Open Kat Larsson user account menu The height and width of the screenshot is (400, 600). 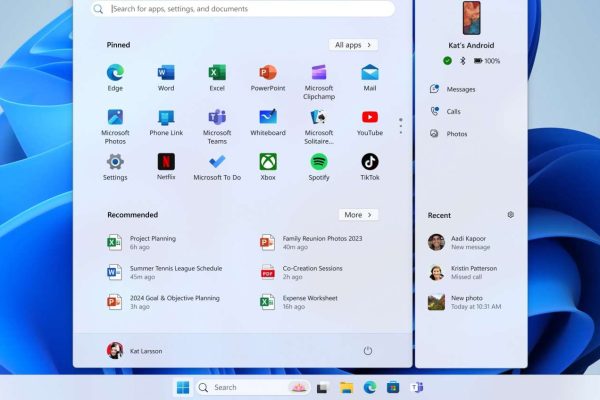pos(135,351)
